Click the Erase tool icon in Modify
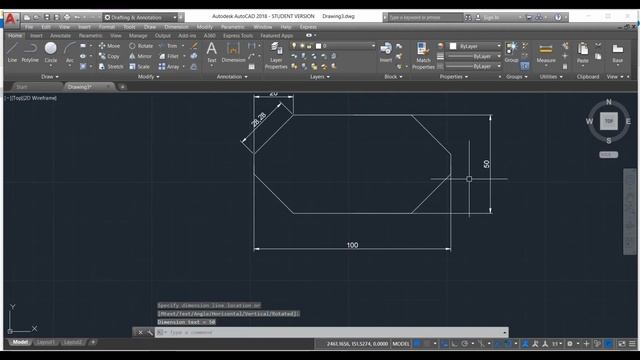The height and width of the screenshot is (360, 640). tap(195, 46)
